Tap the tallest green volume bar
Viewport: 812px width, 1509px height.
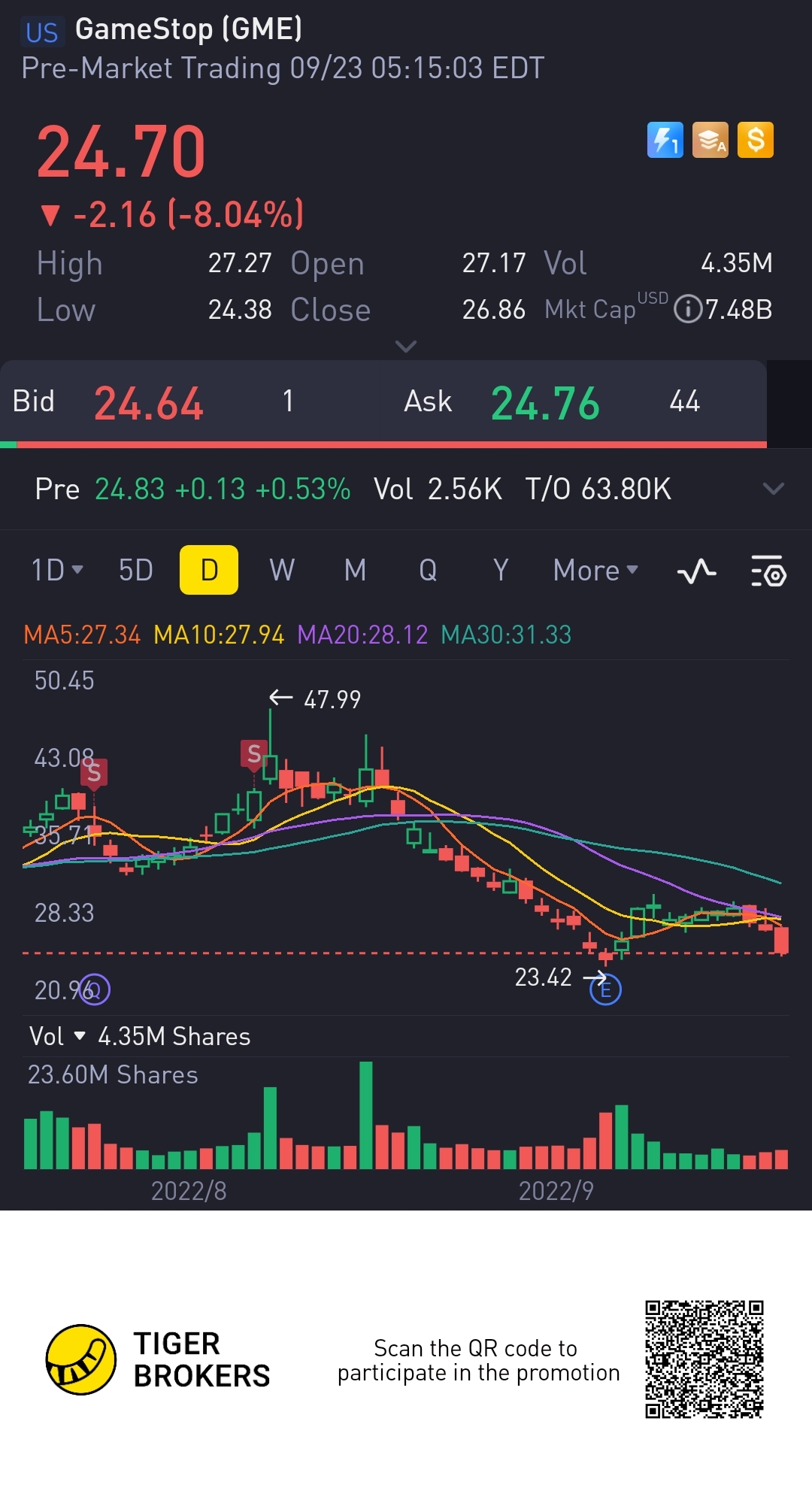[x=366, y=1115]
